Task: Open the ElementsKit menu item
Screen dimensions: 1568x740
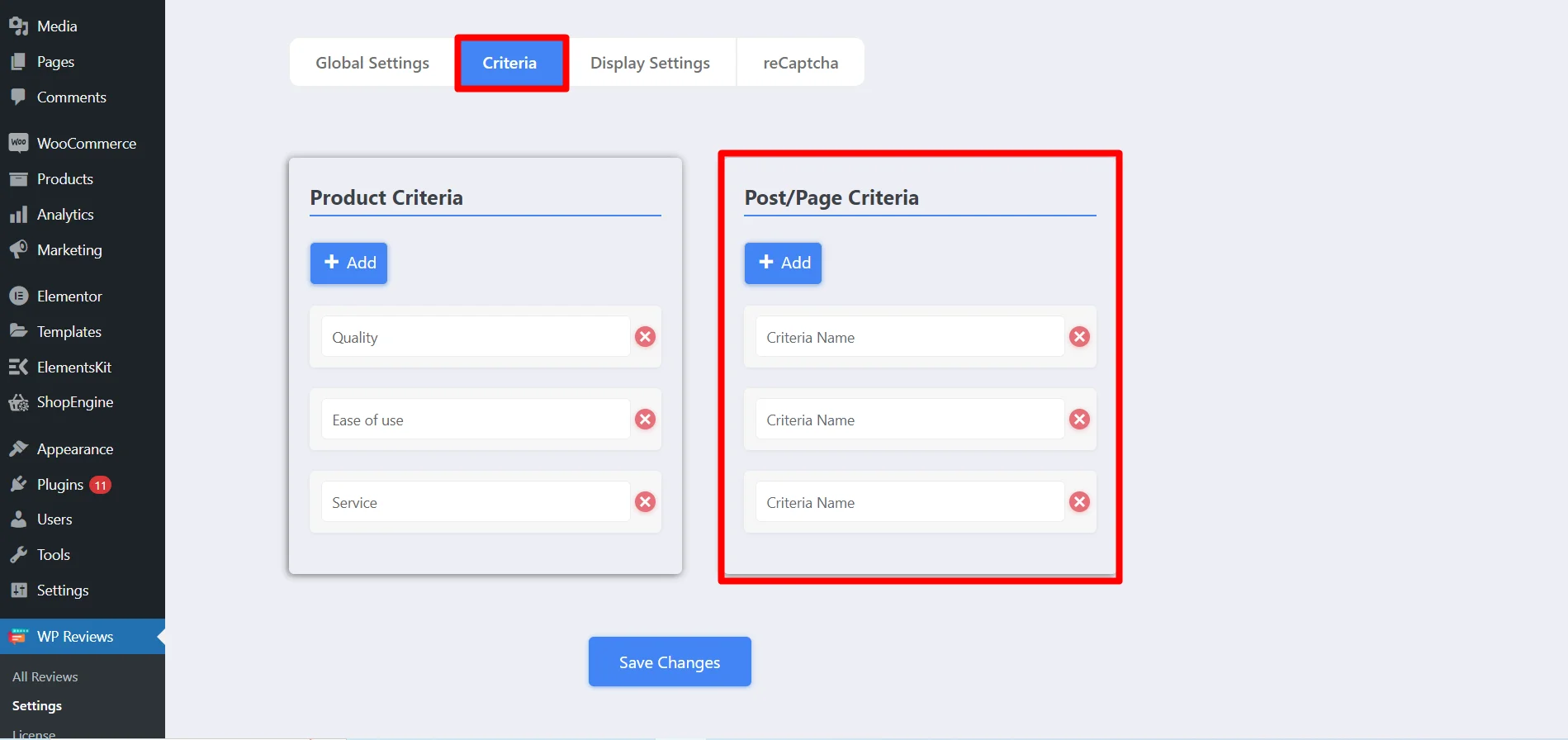Action: coord(83,367)
